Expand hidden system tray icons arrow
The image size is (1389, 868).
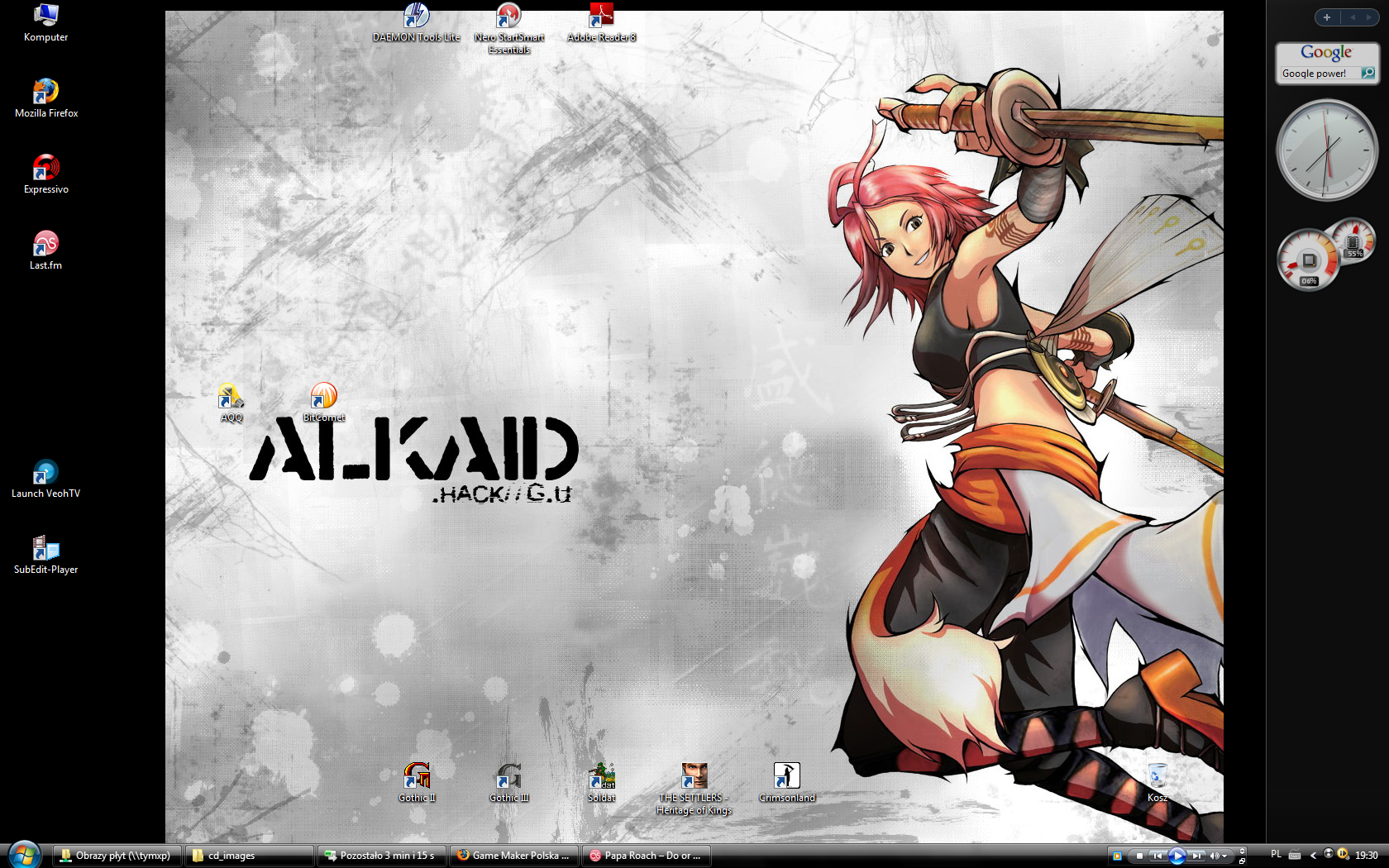pyautogui.click(x=1313, y=856)
